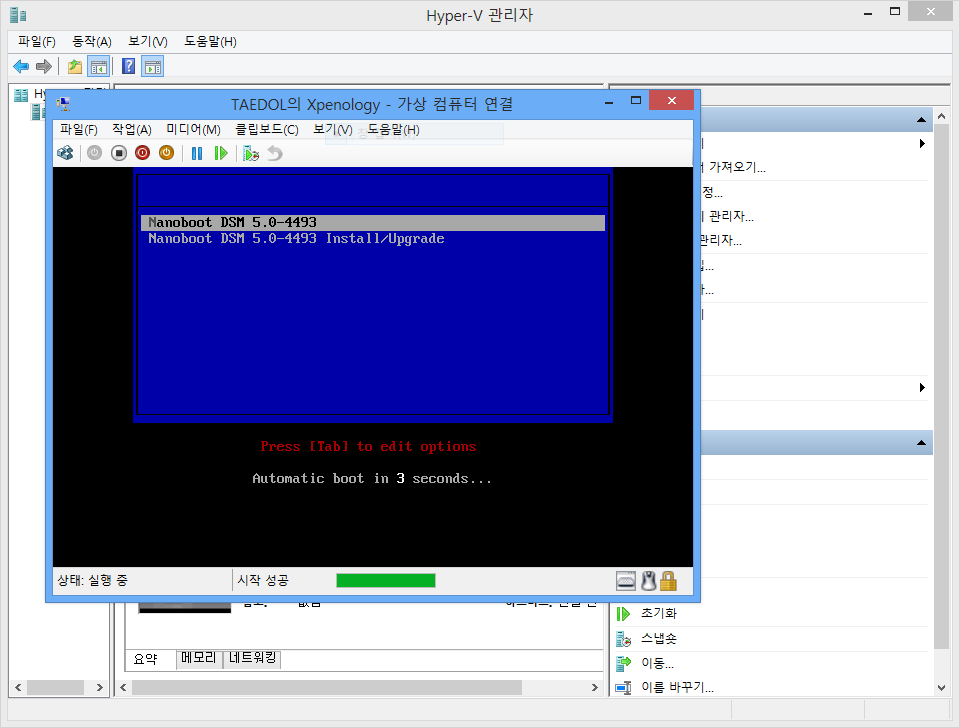Switch to the 요약 tab
Image resolution: width=960 pixels, height=728 pixels.
point(146,659)
